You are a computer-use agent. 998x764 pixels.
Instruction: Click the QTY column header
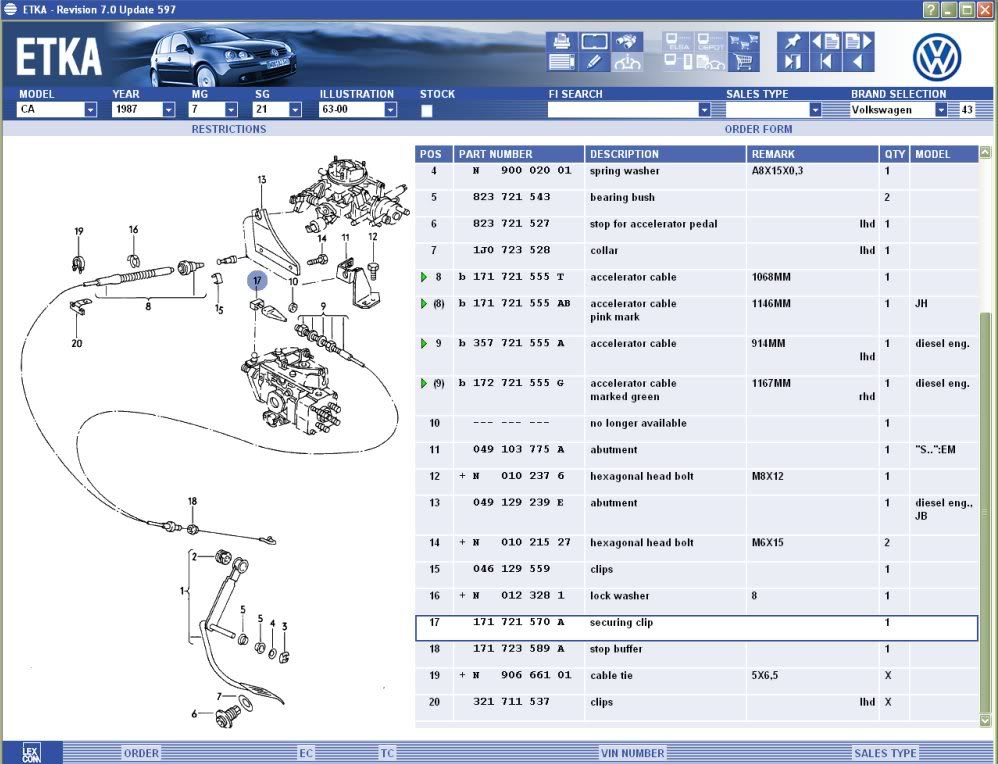coord(894,154)
